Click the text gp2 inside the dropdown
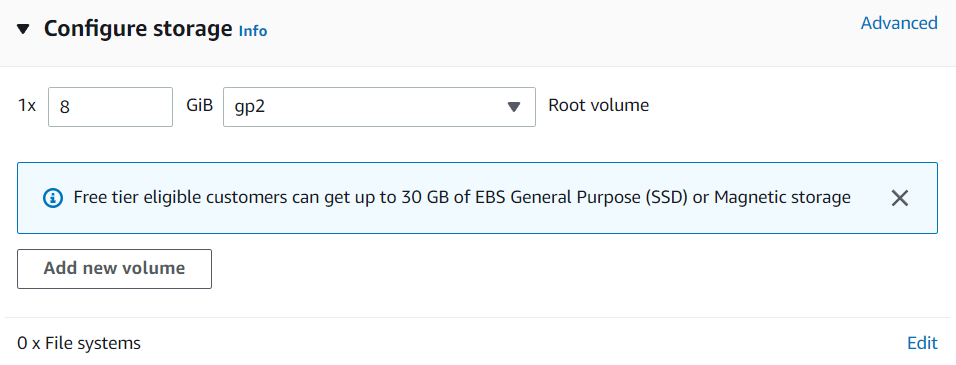Screen dimensions: 956x365 [250, 108]
